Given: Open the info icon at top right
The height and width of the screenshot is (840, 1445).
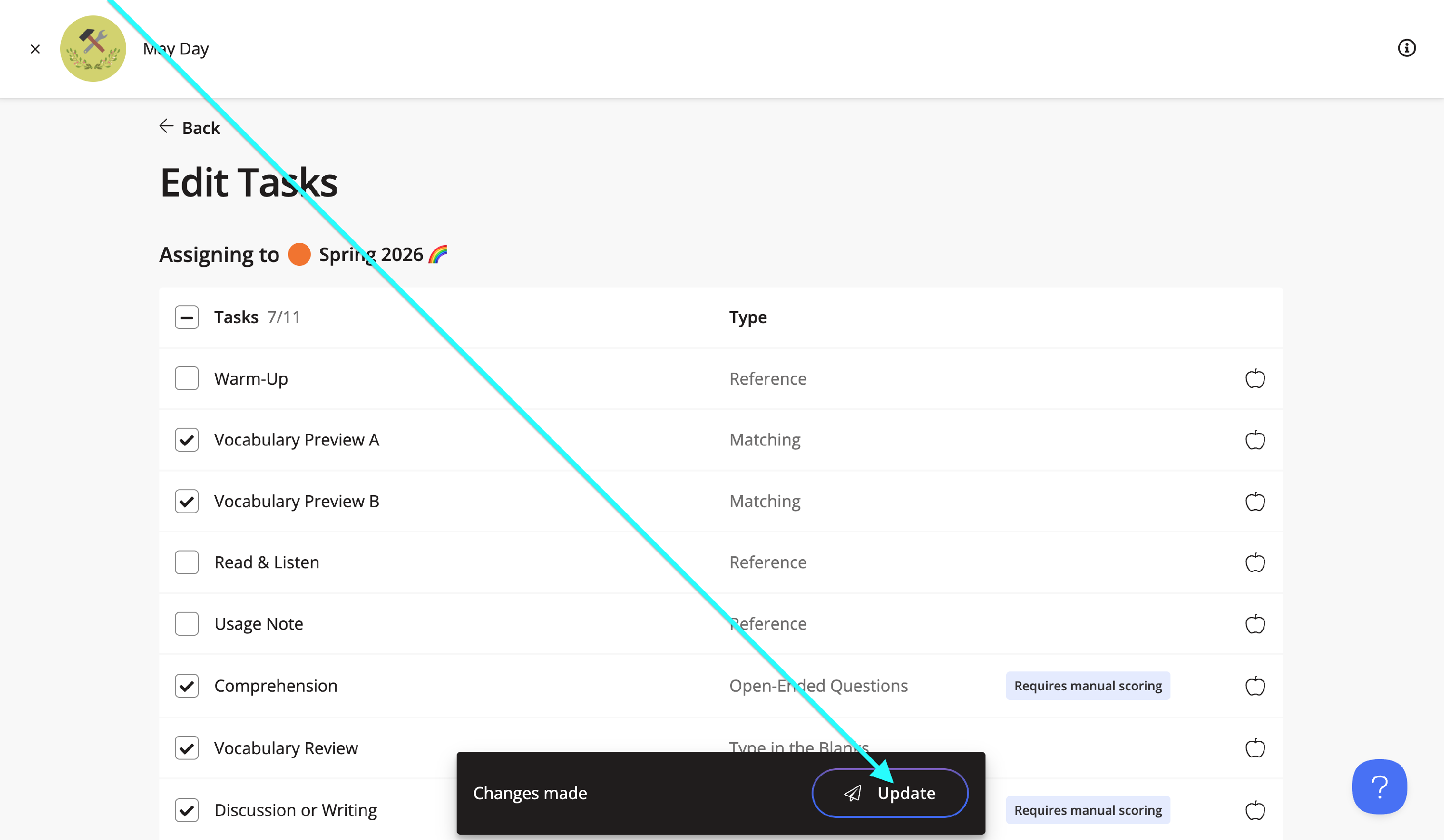Looking at the screenshot, I should [x=1406, y=48].
